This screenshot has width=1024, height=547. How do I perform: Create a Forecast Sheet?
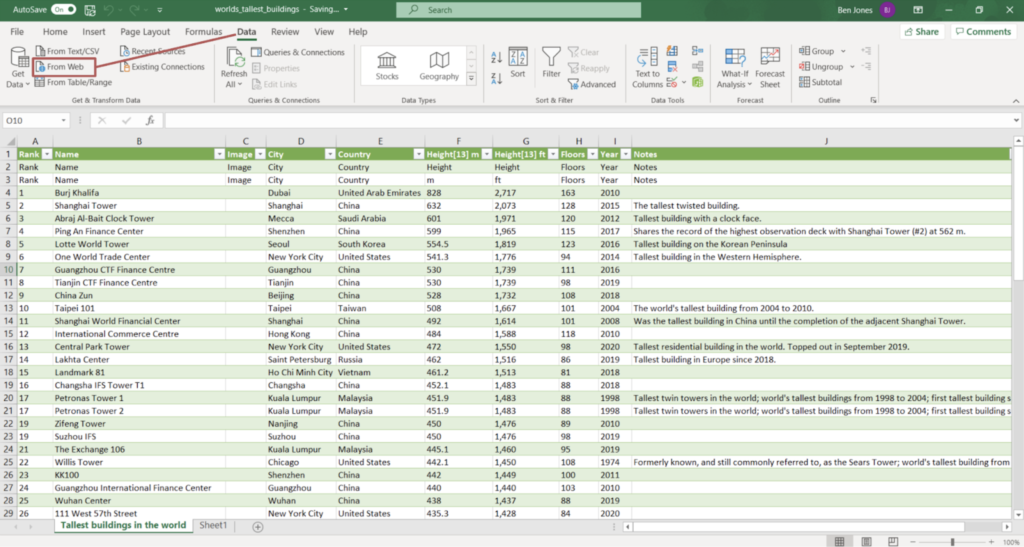point(770,68)
